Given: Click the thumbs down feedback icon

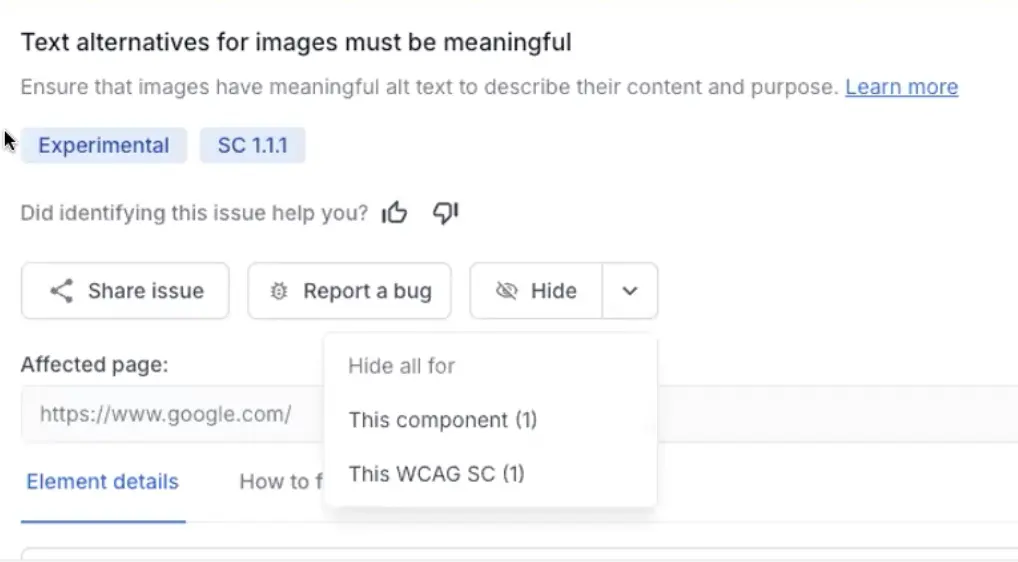Looking at the screenshot, I should pos(445,213).
